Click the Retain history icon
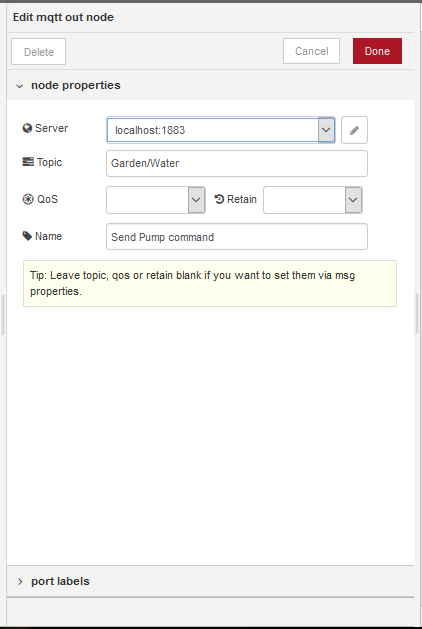 click(219, 199)
